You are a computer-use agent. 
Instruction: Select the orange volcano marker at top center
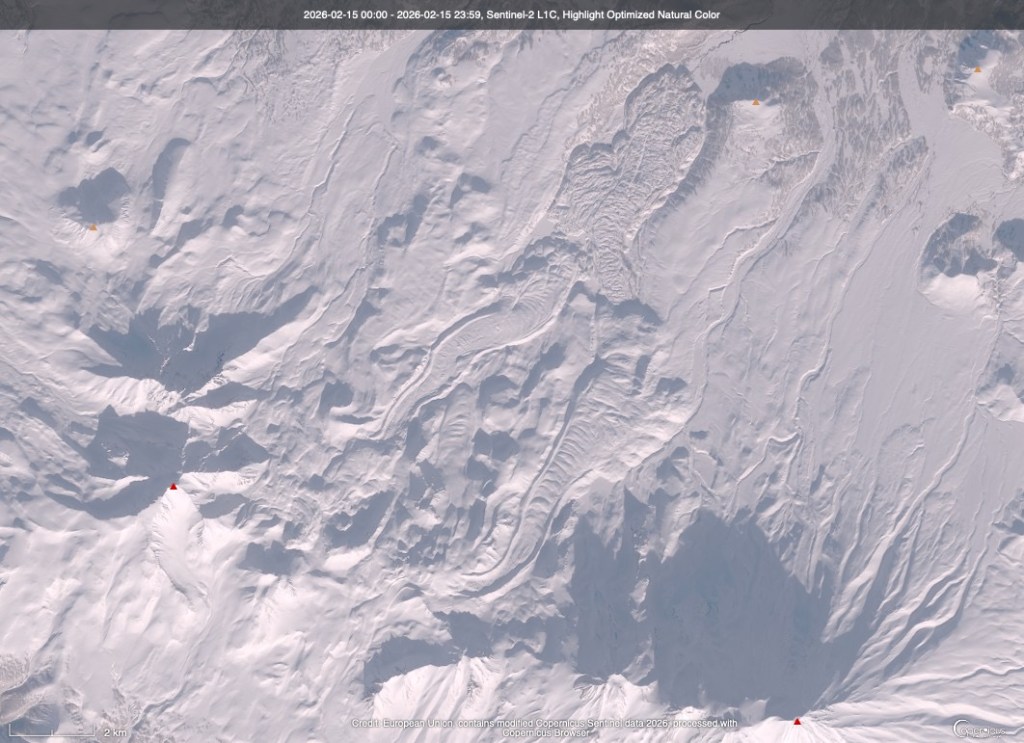coord(755,102)
